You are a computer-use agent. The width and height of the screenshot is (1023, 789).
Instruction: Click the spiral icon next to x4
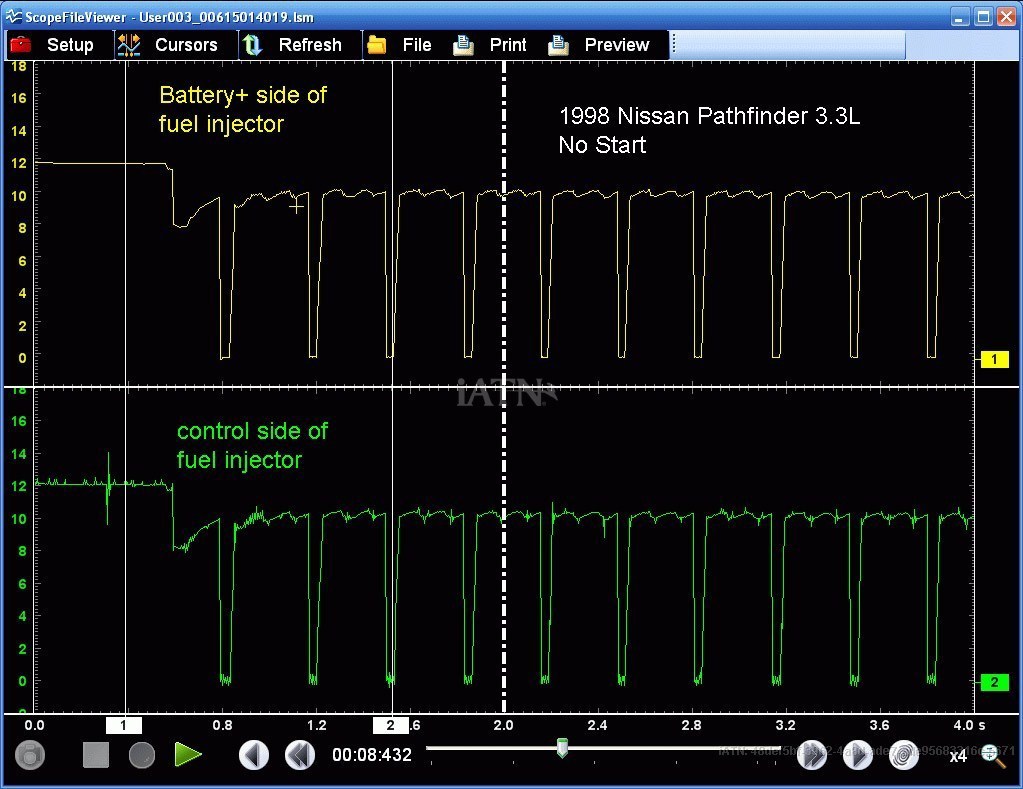(x=904, y=755)
